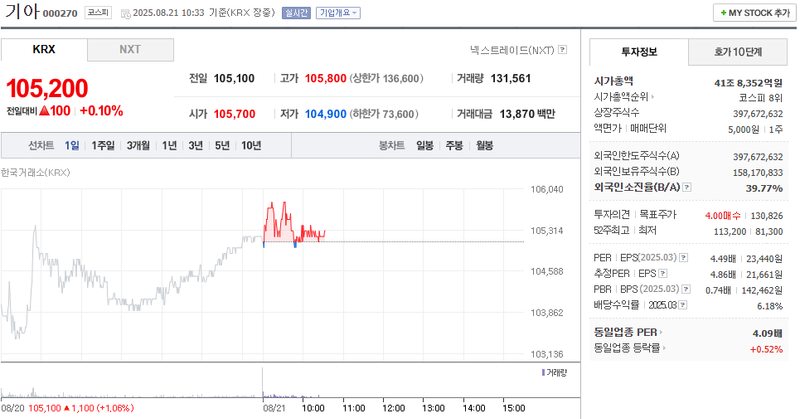Screen dimensions: 800x419
Task: Select the 투자정보 tab
Action: [x=639, y=52]
